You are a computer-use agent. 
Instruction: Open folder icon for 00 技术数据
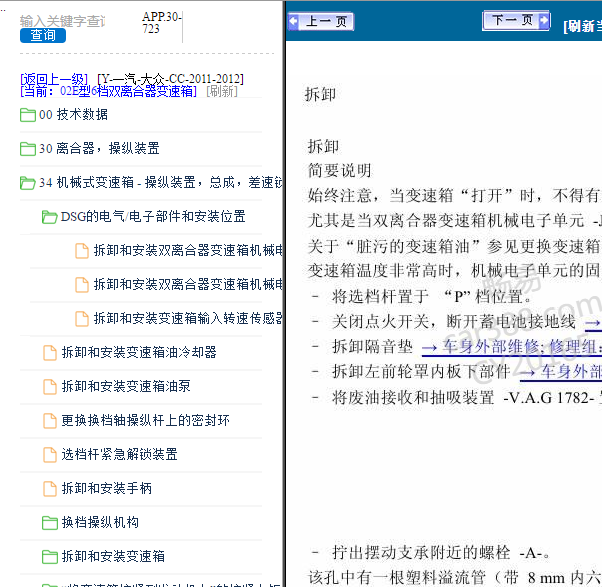[28, 115]
